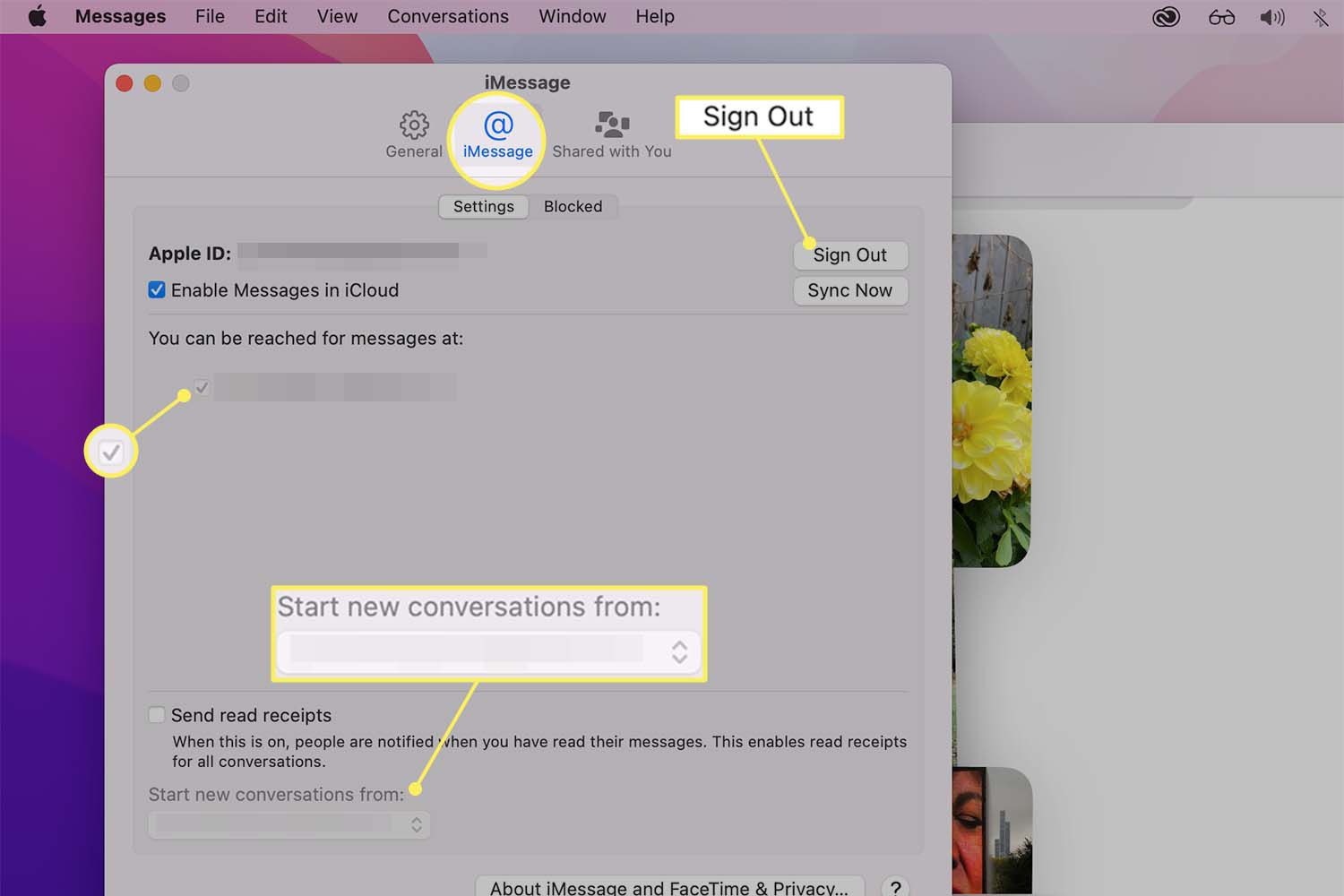Disable Enable Messages in iCloud checkbox
The height and width of the screenshot is (896, 1344).
pyautogui.click(x=157, y=290)
